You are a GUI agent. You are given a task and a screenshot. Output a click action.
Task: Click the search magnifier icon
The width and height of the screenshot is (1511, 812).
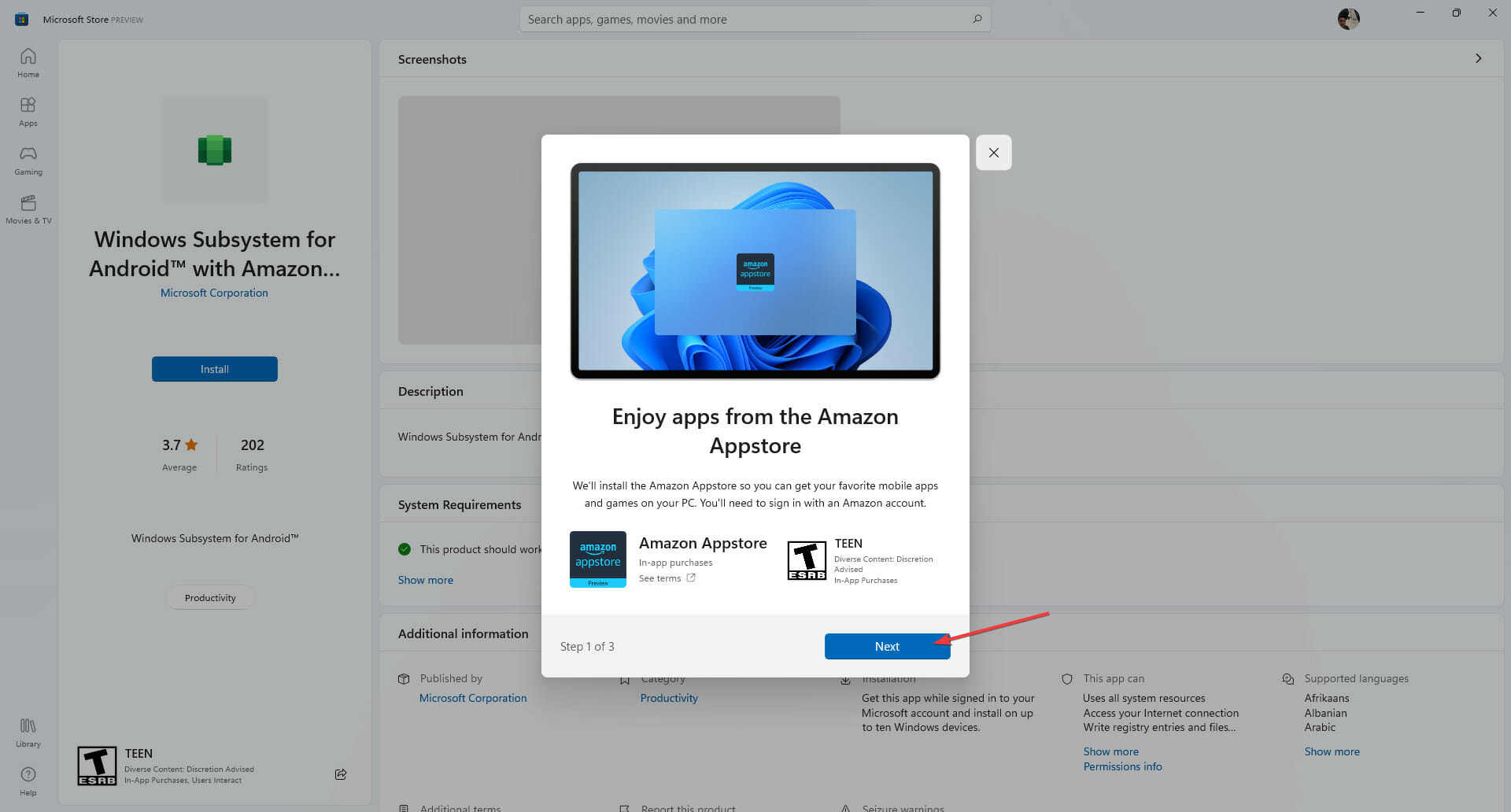[x=977, y=19]
